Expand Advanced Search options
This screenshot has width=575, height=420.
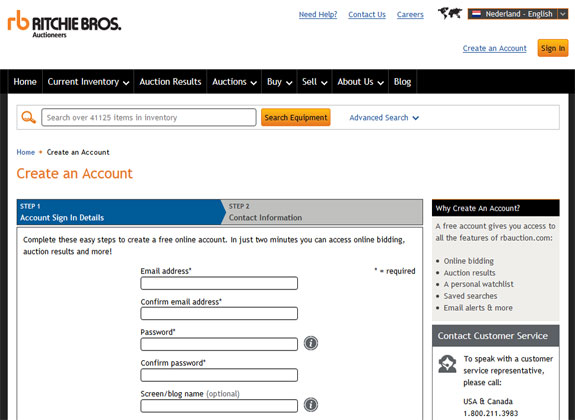click(384, 118)
